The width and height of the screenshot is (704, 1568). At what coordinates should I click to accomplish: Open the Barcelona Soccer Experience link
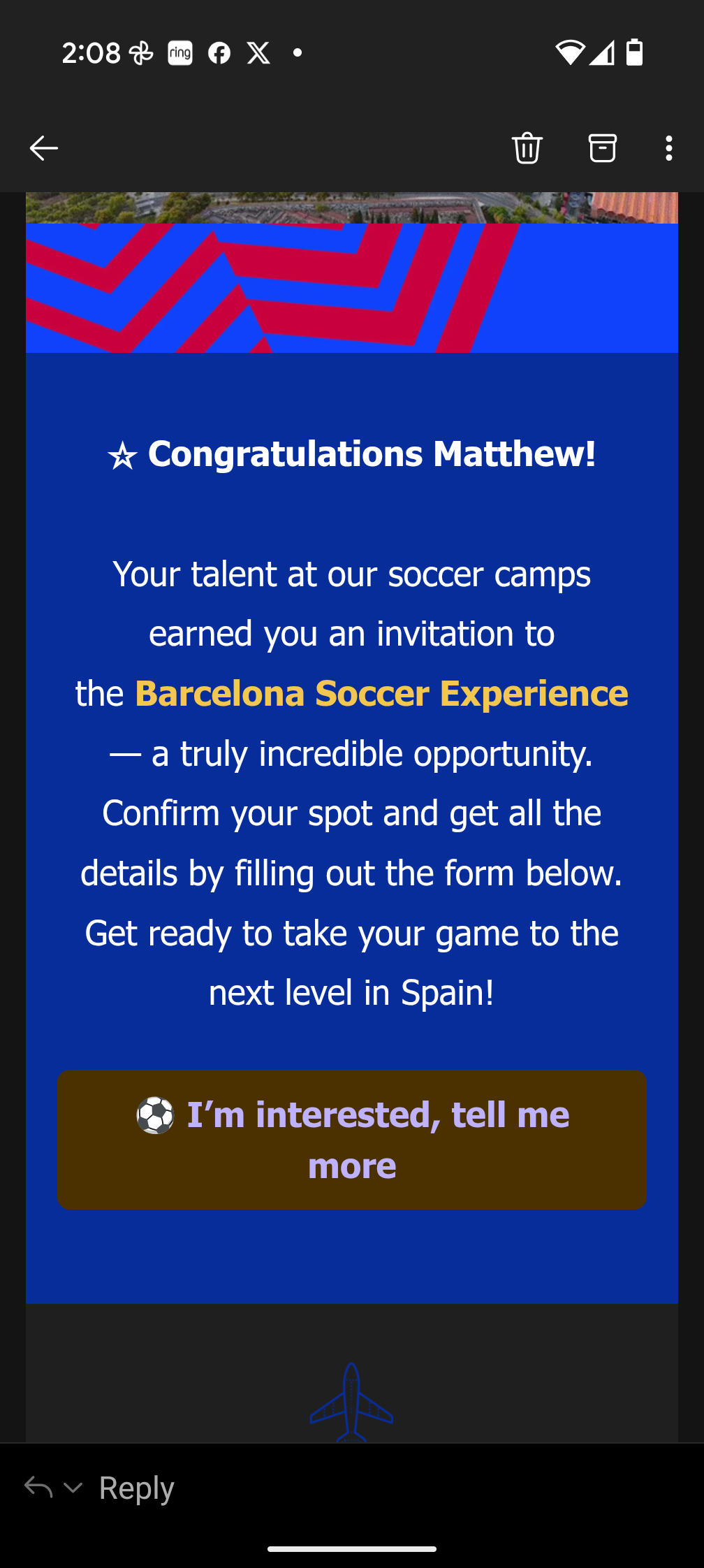pyautogui.click(x=381, y=694)
